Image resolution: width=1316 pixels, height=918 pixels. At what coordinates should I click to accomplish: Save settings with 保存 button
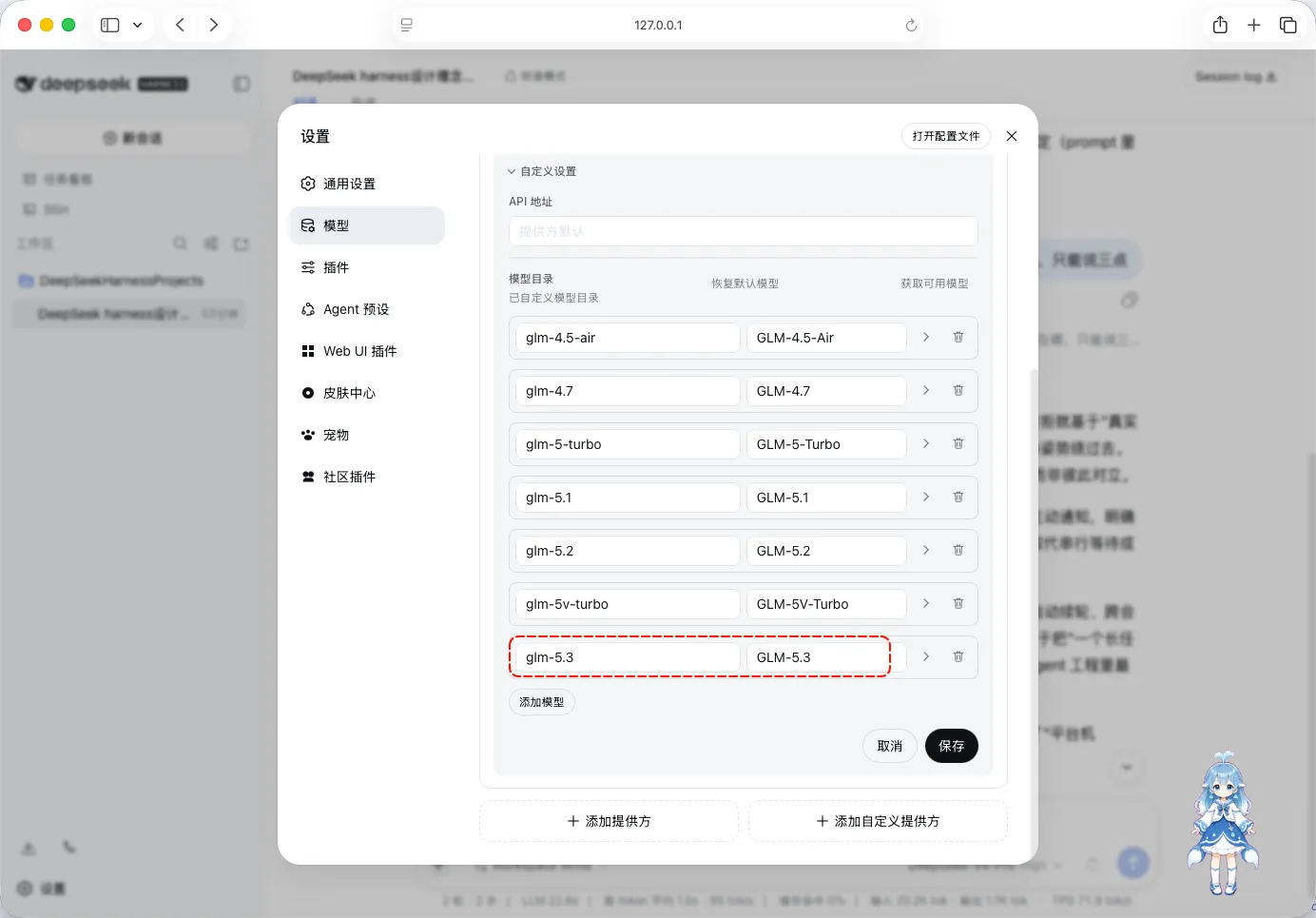[952, 746]
